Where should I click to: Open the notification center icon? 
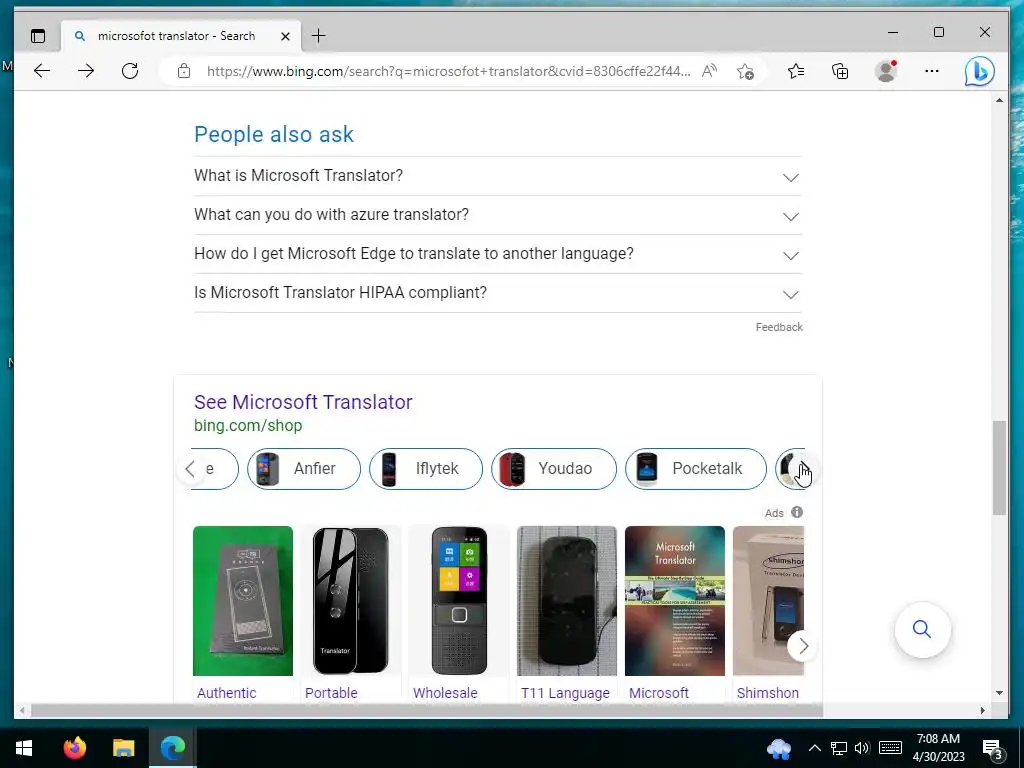993,749
